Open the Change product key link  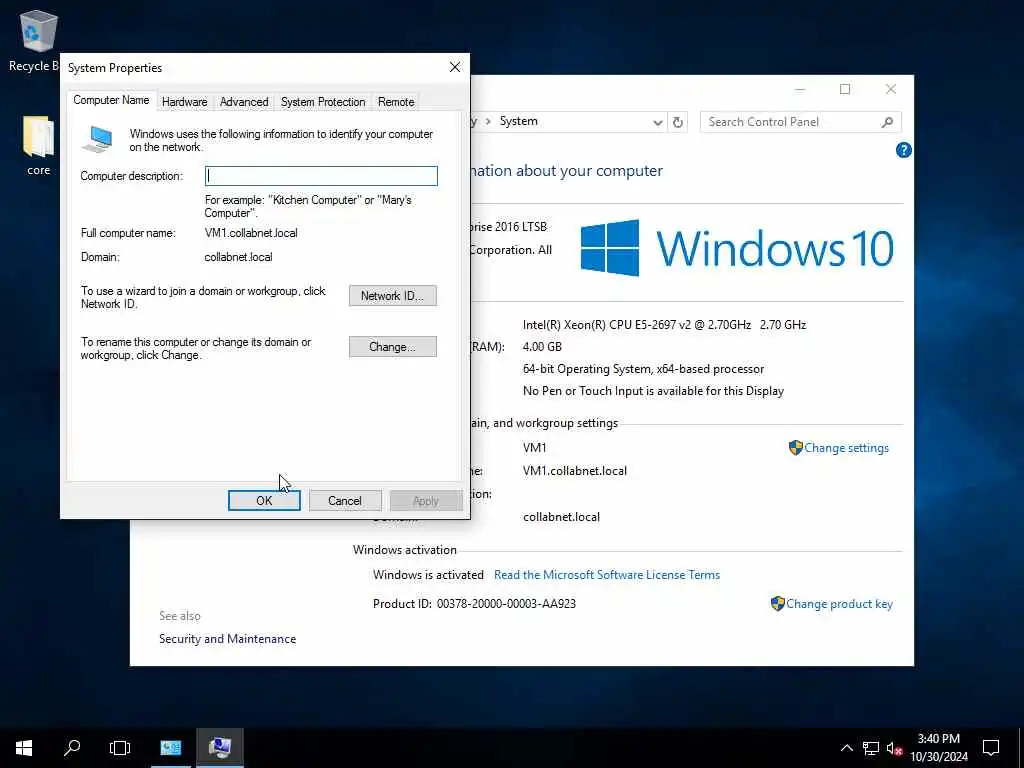click(839, 604)
